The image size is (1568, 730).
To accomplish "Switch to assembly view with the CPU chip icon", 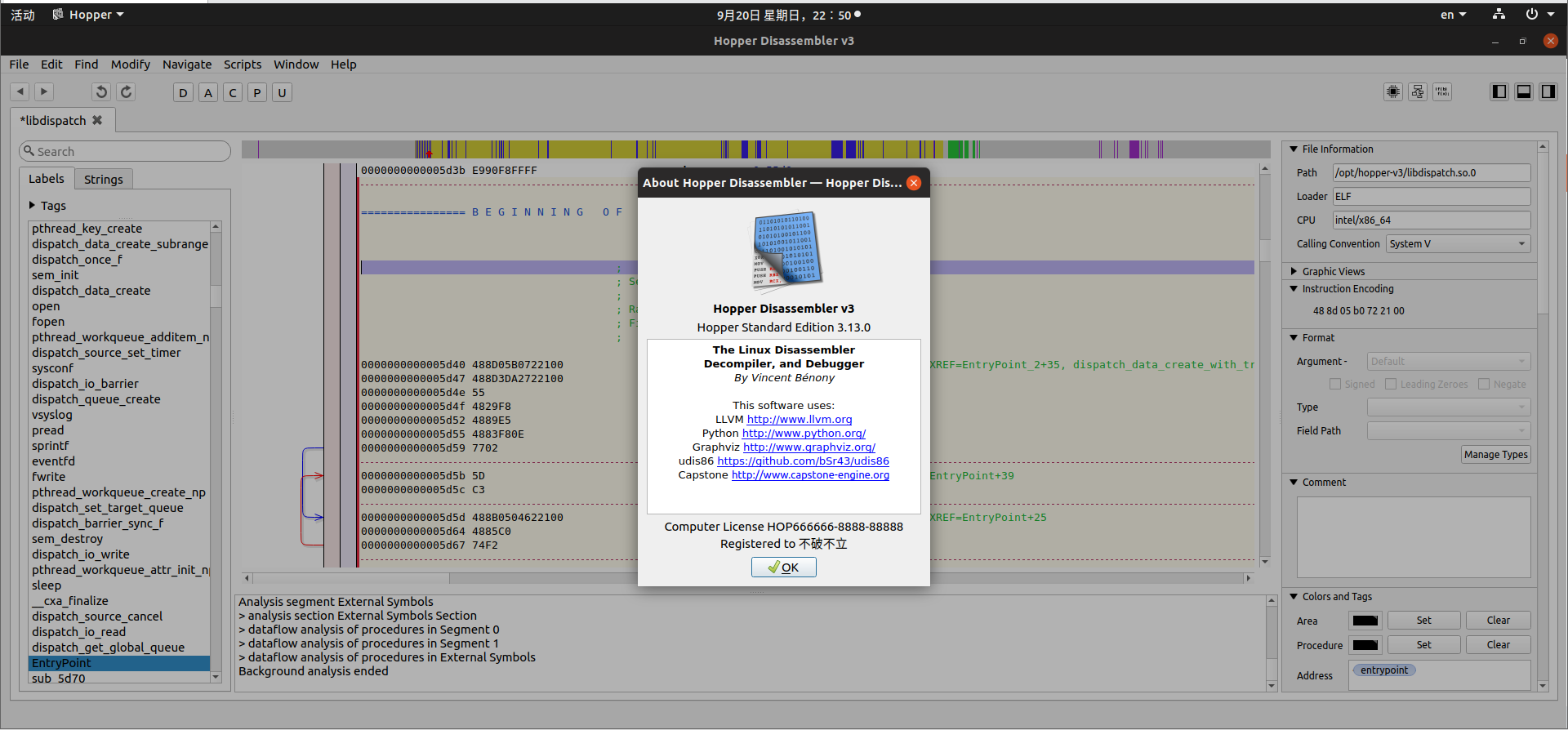I will point(1393,92).
